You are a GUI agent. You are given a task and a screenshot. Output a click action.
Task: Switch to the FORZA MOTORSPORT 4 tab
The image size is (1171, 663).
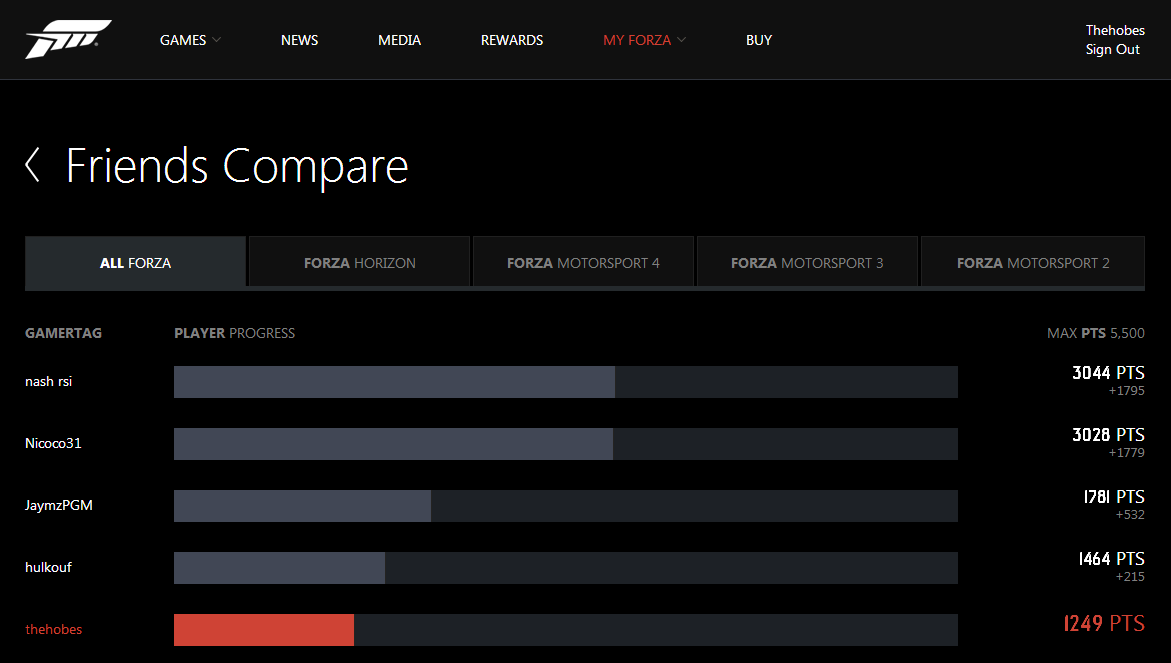[x=583, y=261]
